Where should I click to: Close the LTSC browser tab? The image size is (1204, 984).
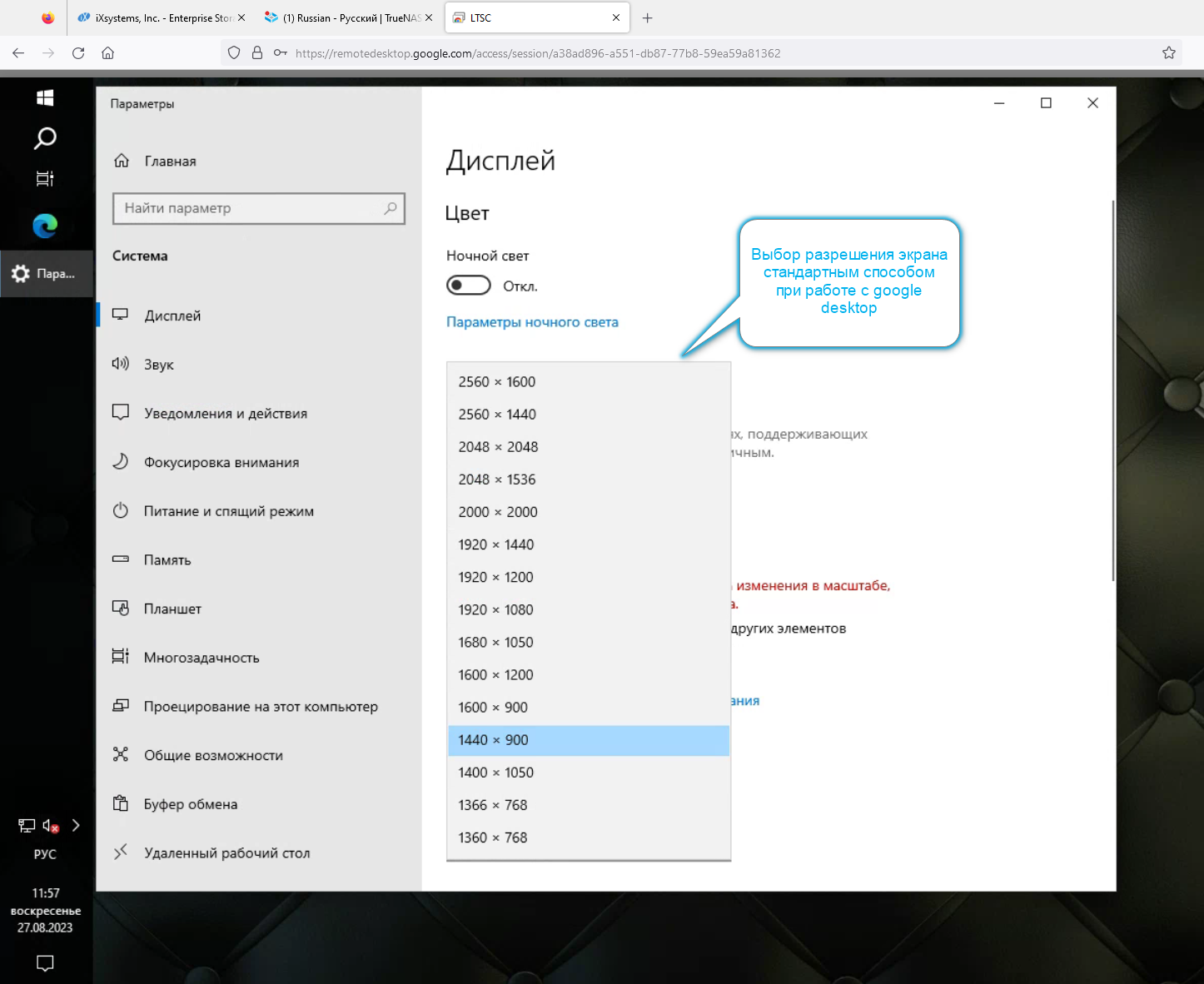tap(616, 17)
